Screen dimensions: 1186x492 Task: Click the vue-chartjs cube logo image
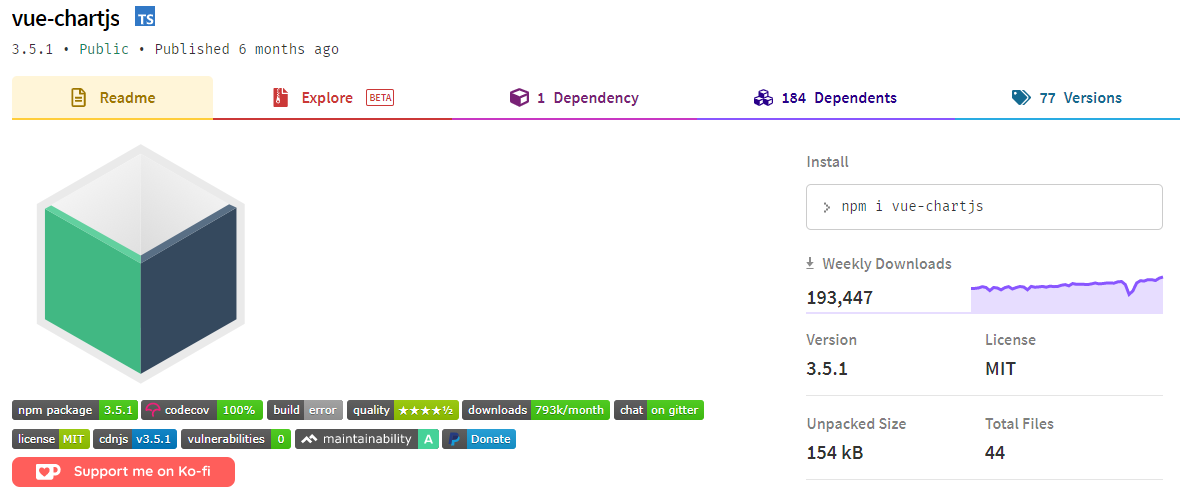[141, 263]
